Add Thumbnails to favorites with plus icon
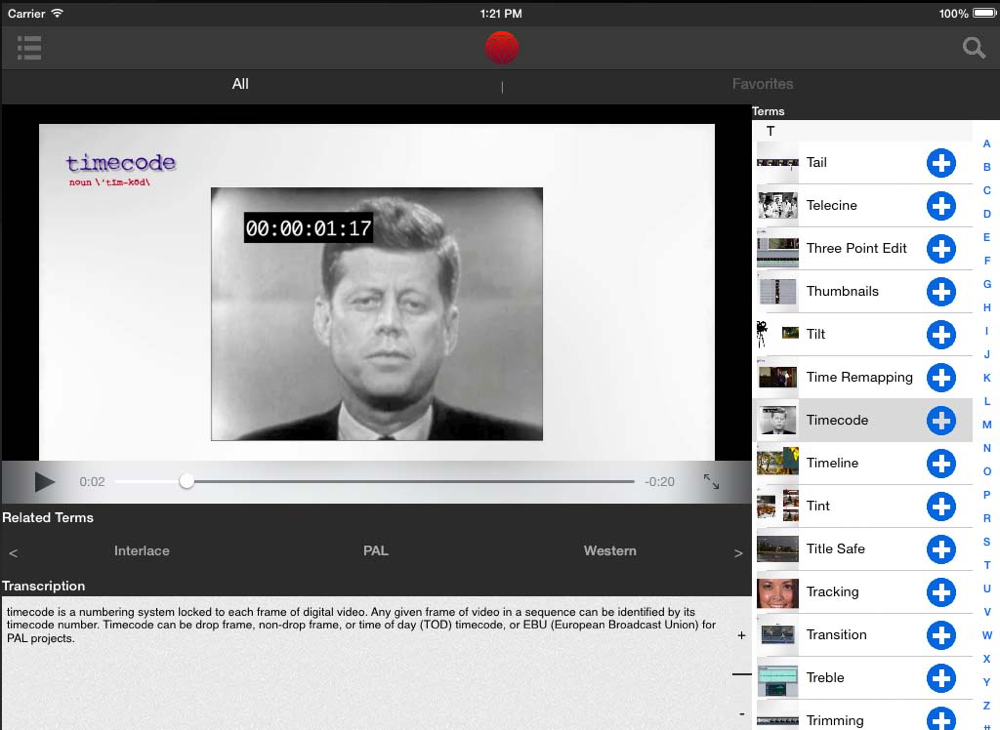The height and width of the screenshot is (730, 1000). tap(941, 291)
